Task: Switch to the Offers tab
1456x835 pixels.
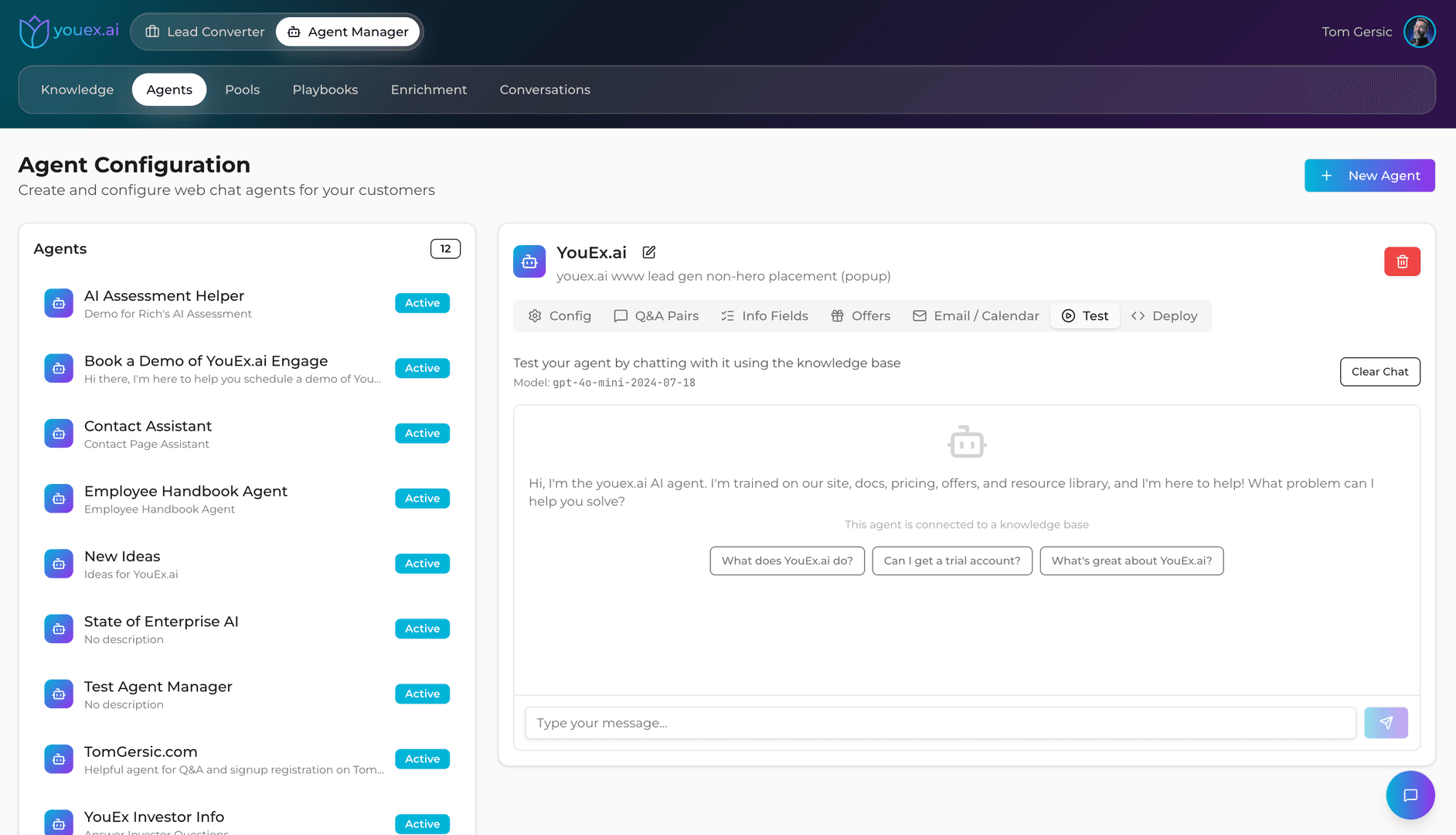Action: (x=860, y=315)
